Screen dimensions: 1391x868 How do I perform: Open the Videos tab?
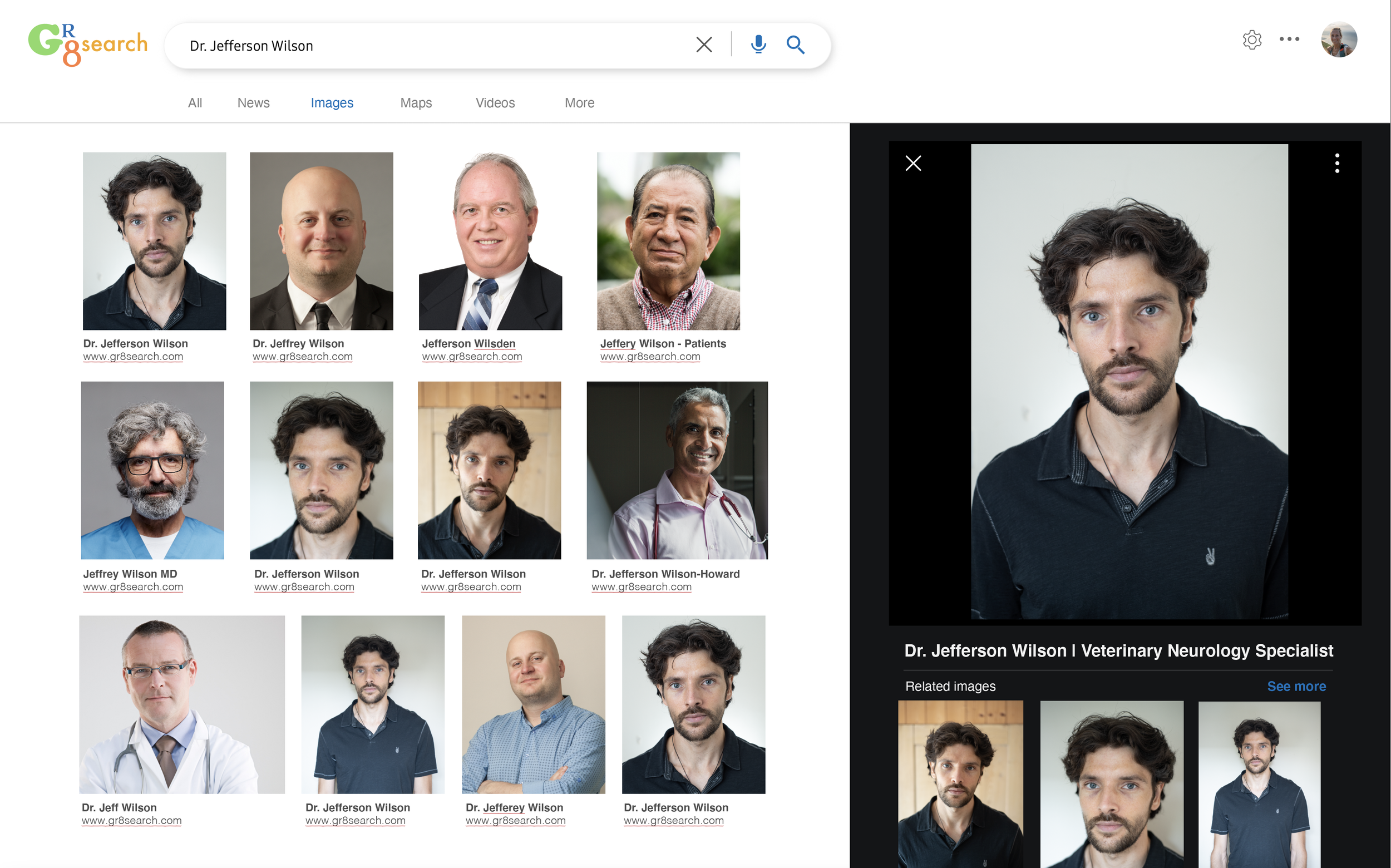(x=495, y=103)
